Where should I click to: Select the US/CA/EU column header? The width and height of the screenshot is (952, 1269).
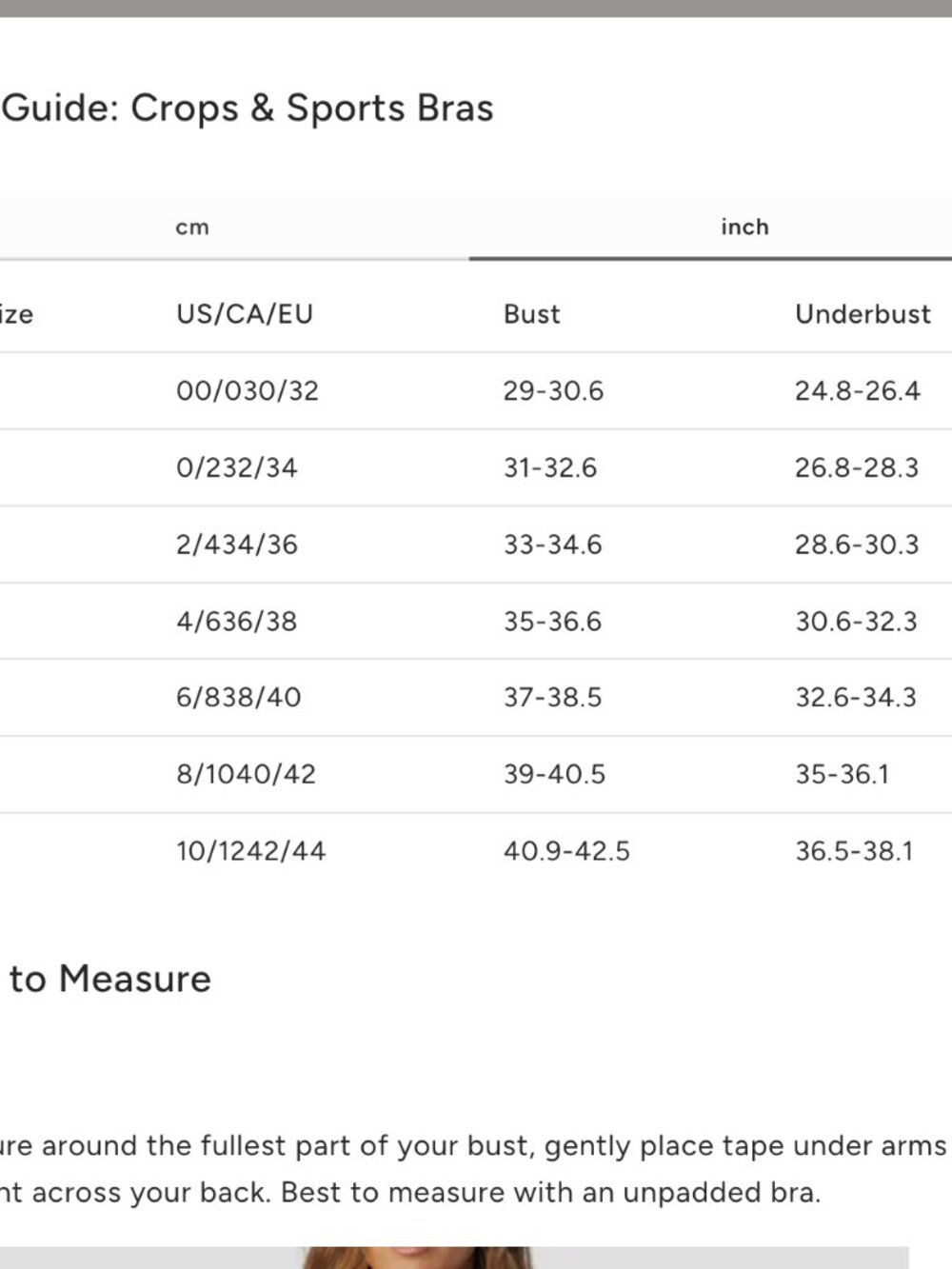245,314
